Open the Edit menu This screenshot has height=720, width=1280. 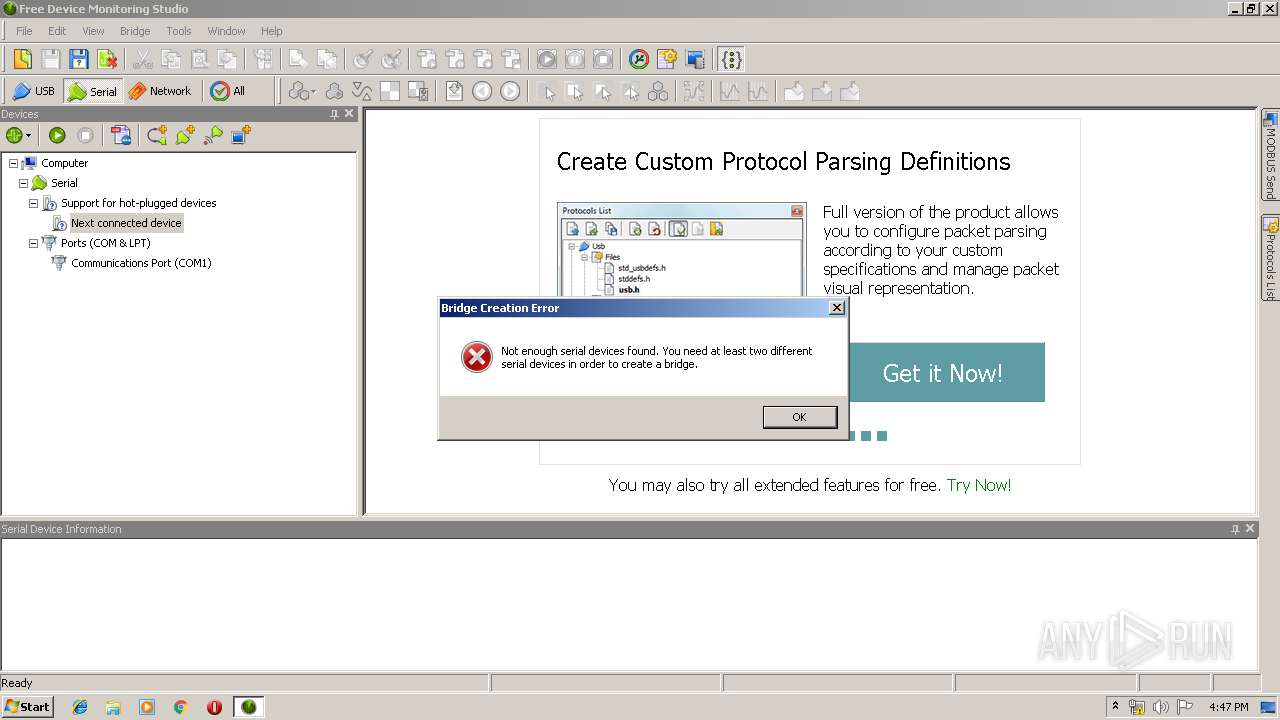tap(57, 31)
